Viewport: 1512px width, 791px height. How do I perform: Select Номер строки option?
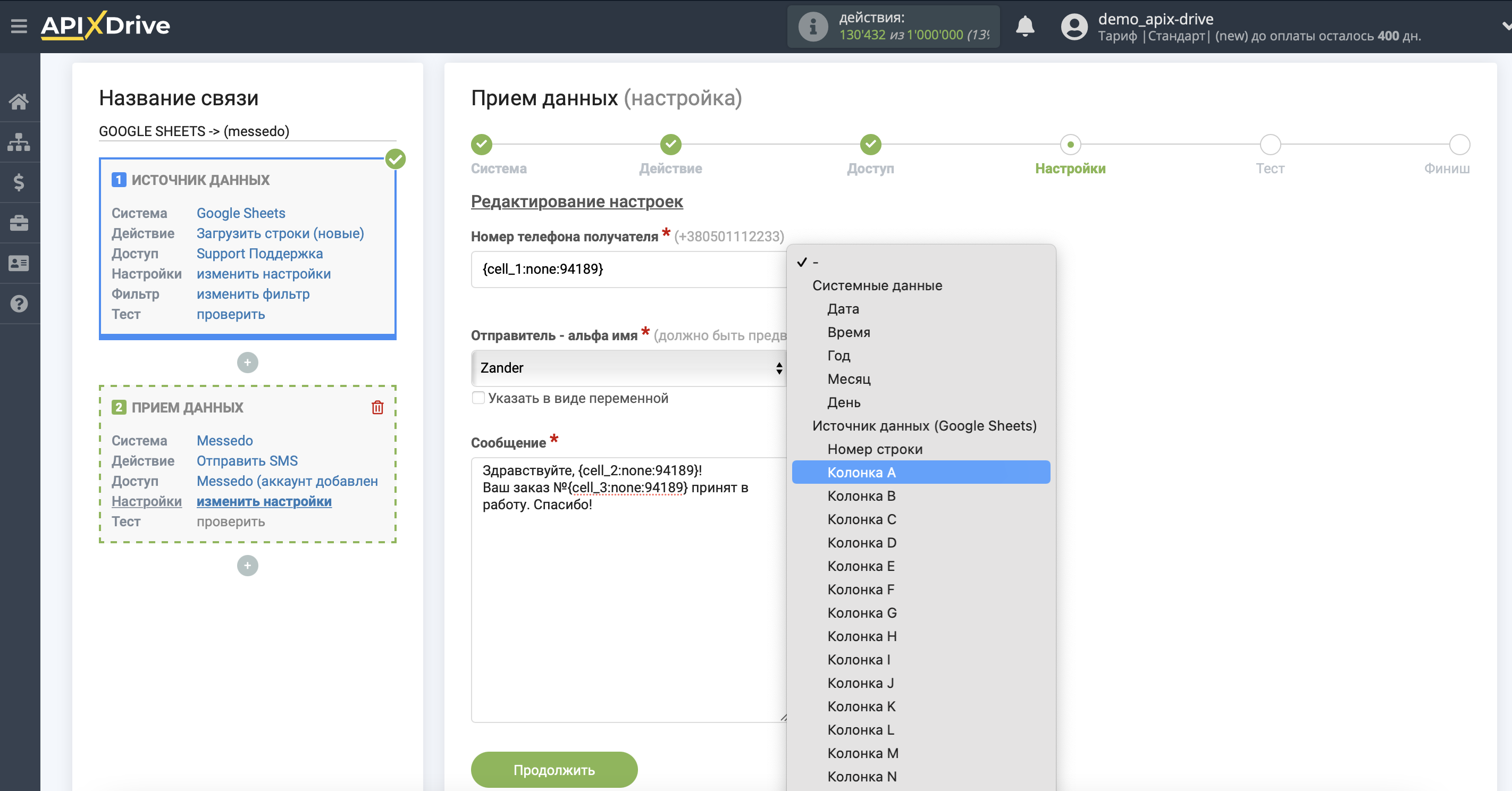(x=921, y=449)
